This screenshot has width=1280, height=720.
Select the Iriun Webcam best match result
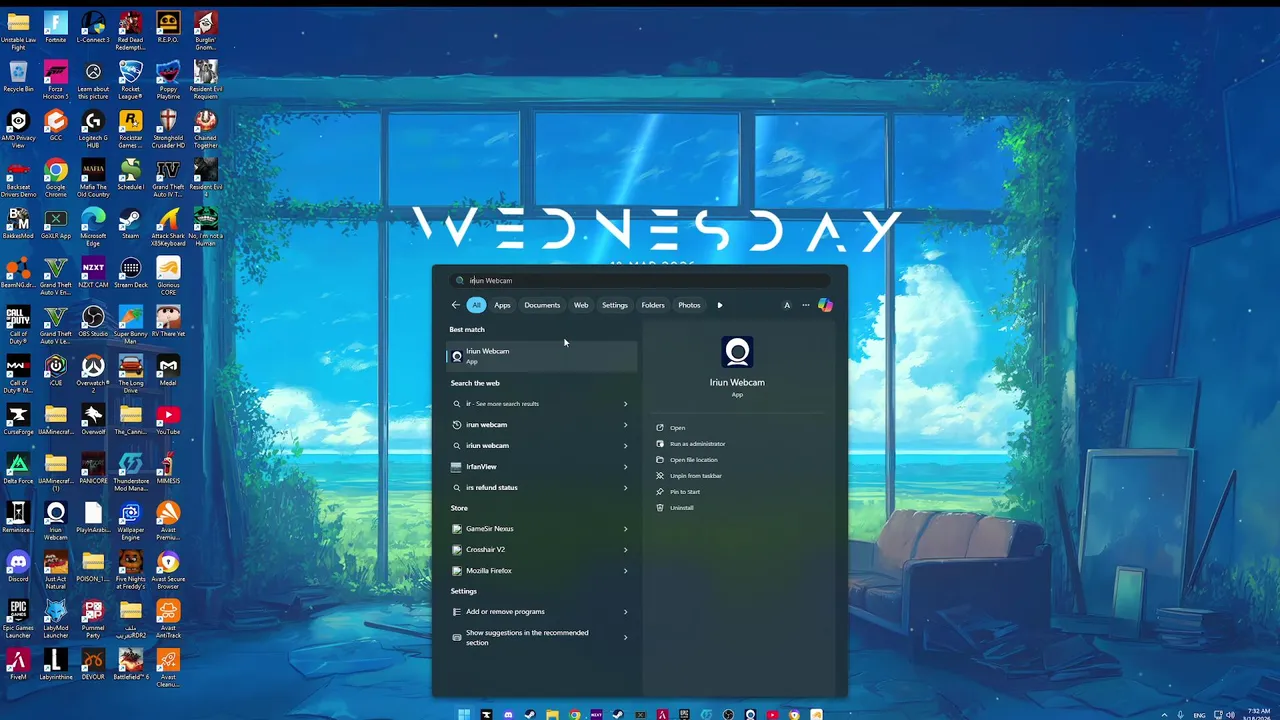tap(541, 356)
